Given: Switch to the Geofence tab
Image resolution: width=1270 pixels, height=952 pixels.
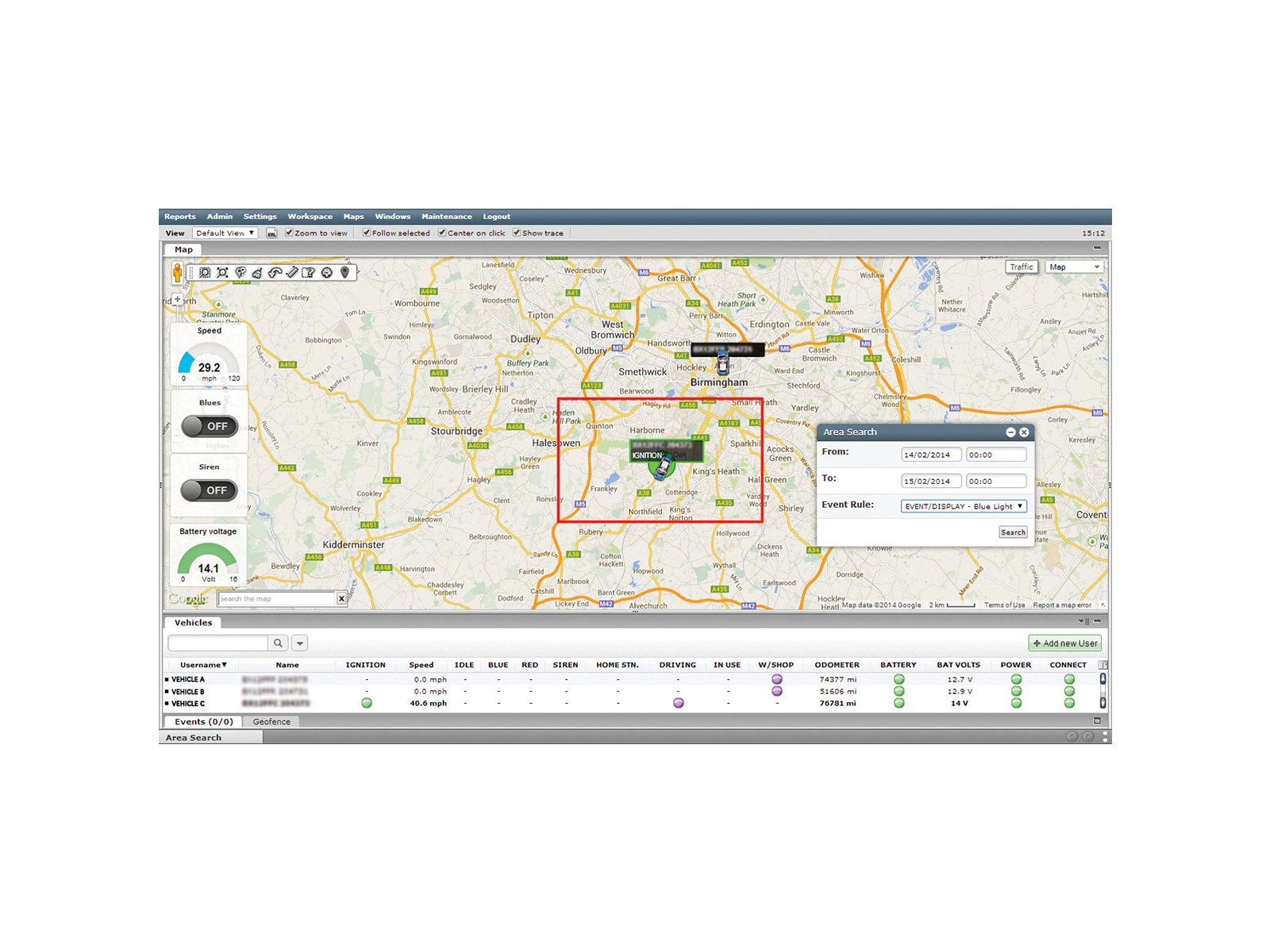Looking at the screenshot, I should 271,722.
